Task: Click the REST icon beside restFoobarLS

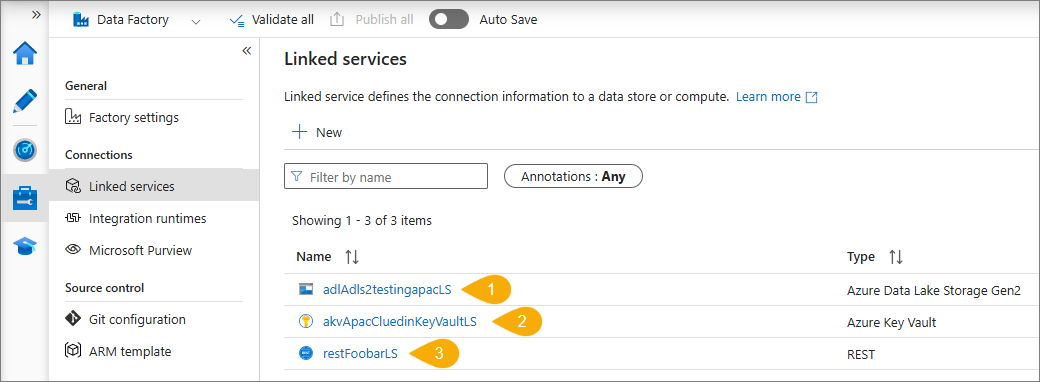Action: click(305, 353)
